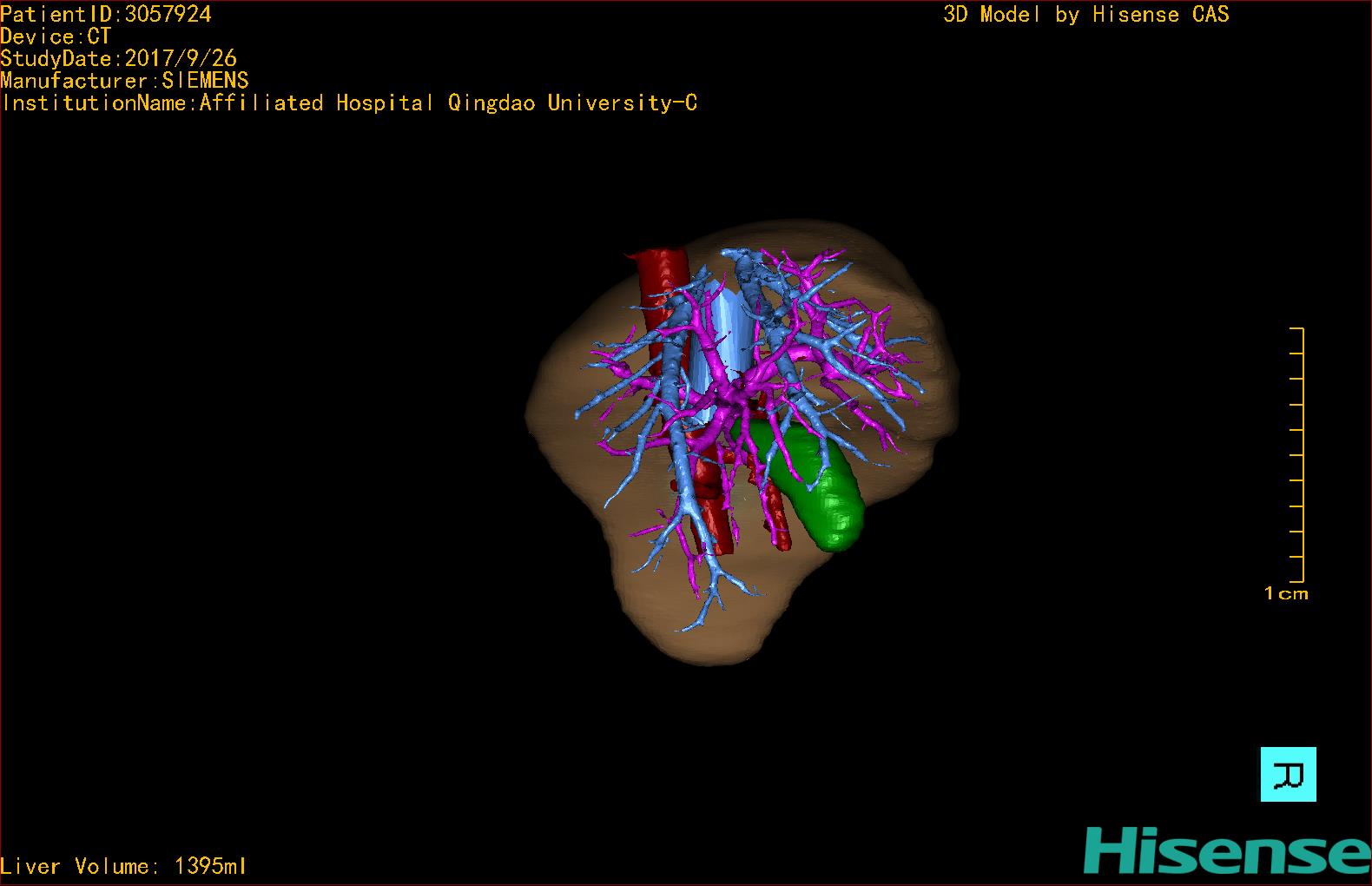The width and height of the screenshot is (1372, 886).
Task: Click the vertical scale ruler
Action: point(1297,455)
